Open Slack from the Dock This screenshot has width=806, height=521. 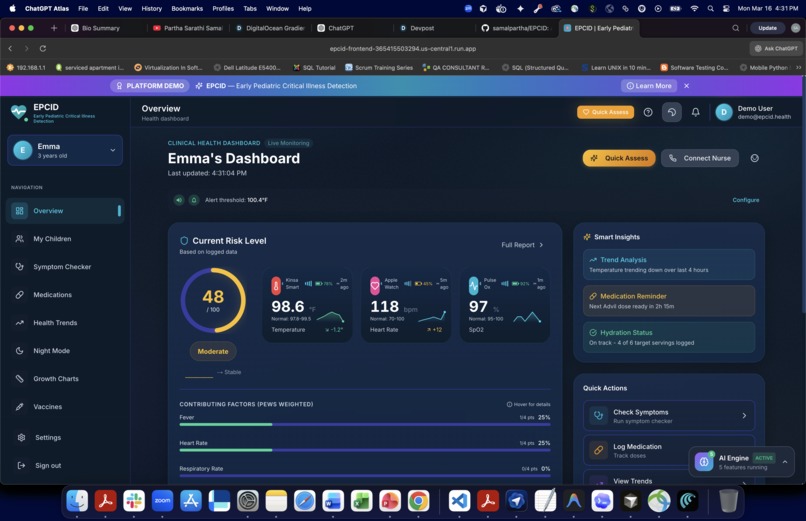[x=134, y=500]
